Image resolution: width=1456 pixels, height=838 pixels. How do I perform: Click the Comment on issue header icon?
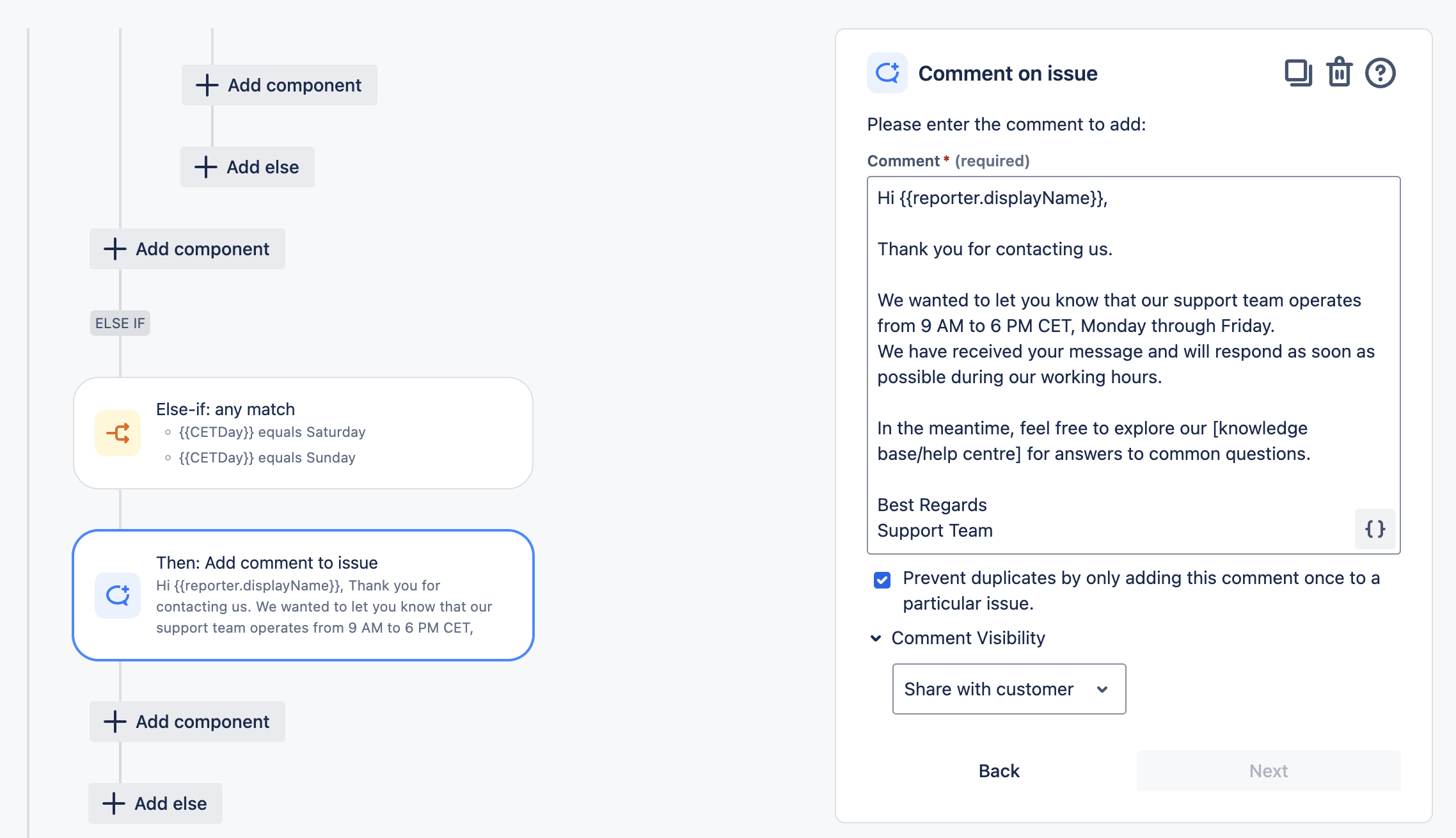click(887, 73)
